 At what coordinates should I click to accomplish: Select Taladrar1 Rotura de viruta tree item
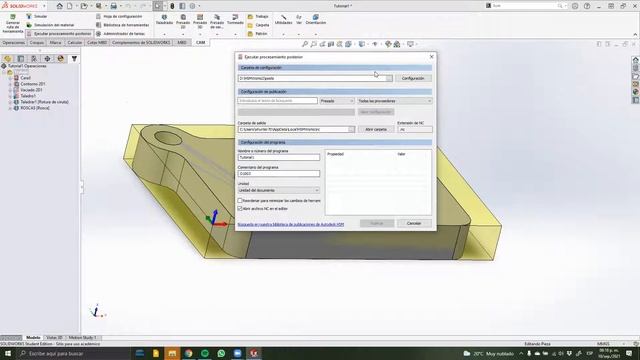pyautogui.click(x=44, y=102)
